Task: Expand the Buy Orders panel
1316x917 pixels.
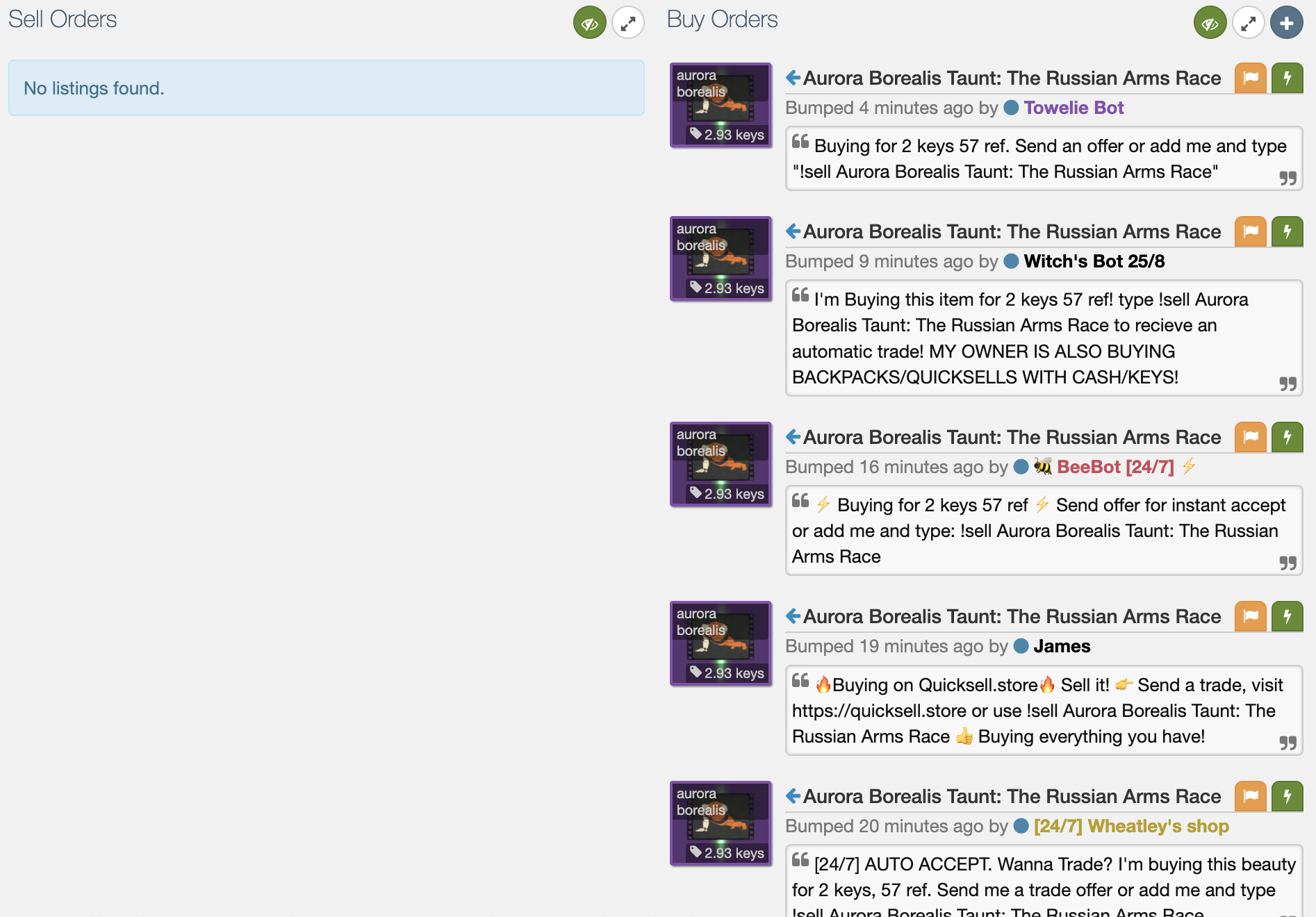Action: pyautogui.click(x=1249, y=23)
